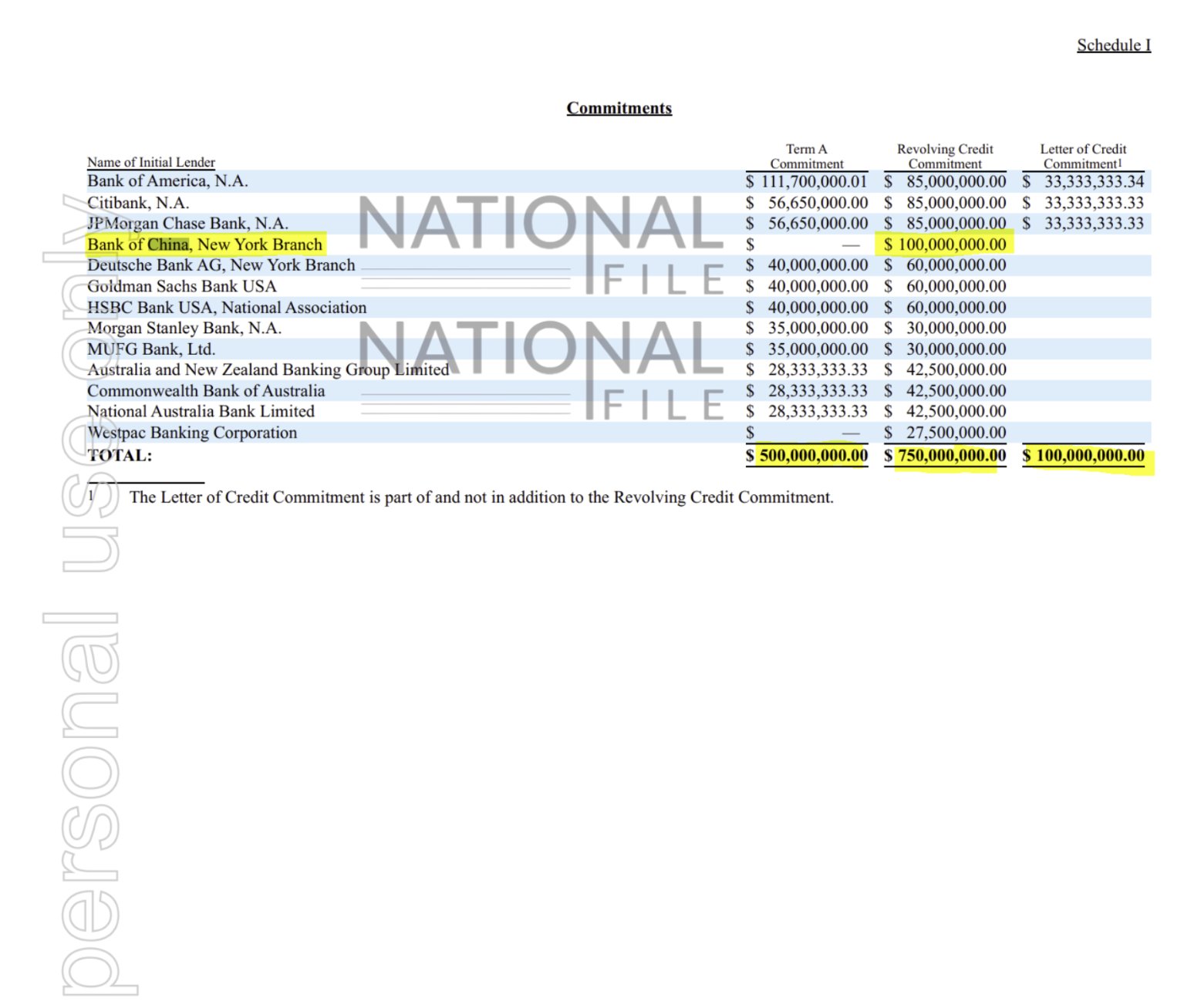Select 'Goldman Sachs Bank USA' lender name

tap(182, 286)
